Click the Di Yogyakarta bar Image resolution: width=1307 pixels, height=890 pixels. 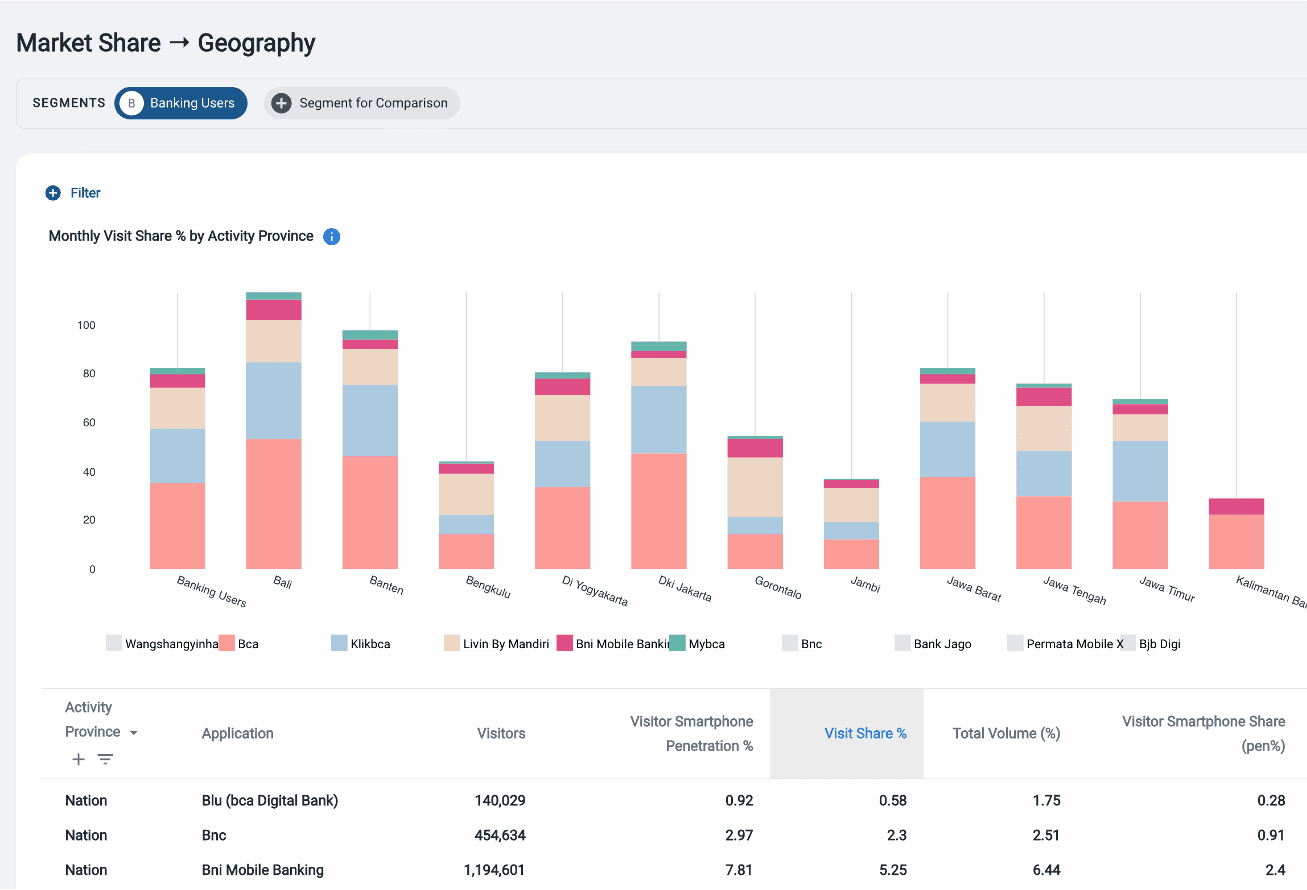click(563, 471)
